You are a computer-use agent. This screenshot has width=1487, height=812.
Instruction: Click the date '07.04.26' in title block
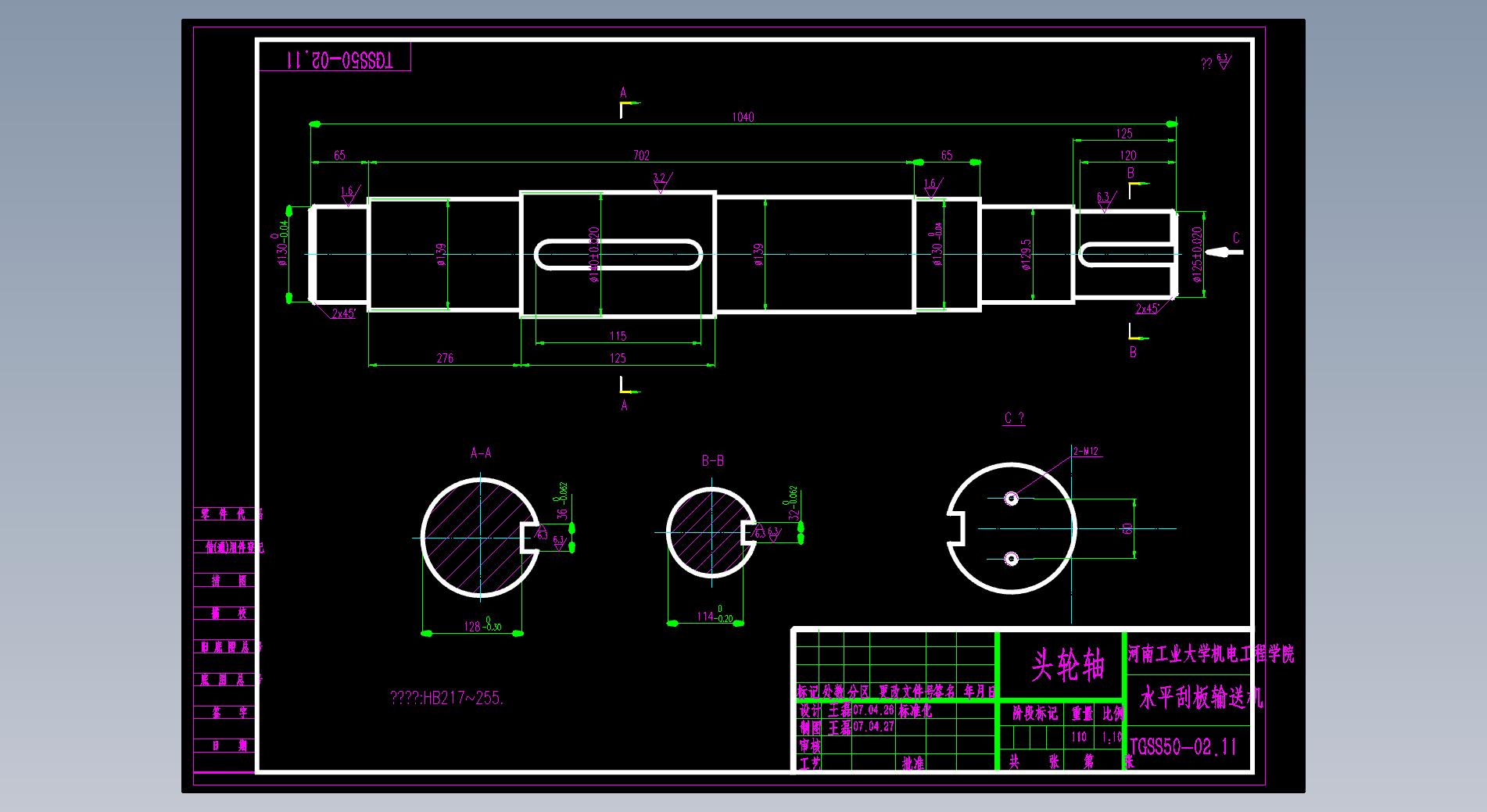[x=873, y=710]
